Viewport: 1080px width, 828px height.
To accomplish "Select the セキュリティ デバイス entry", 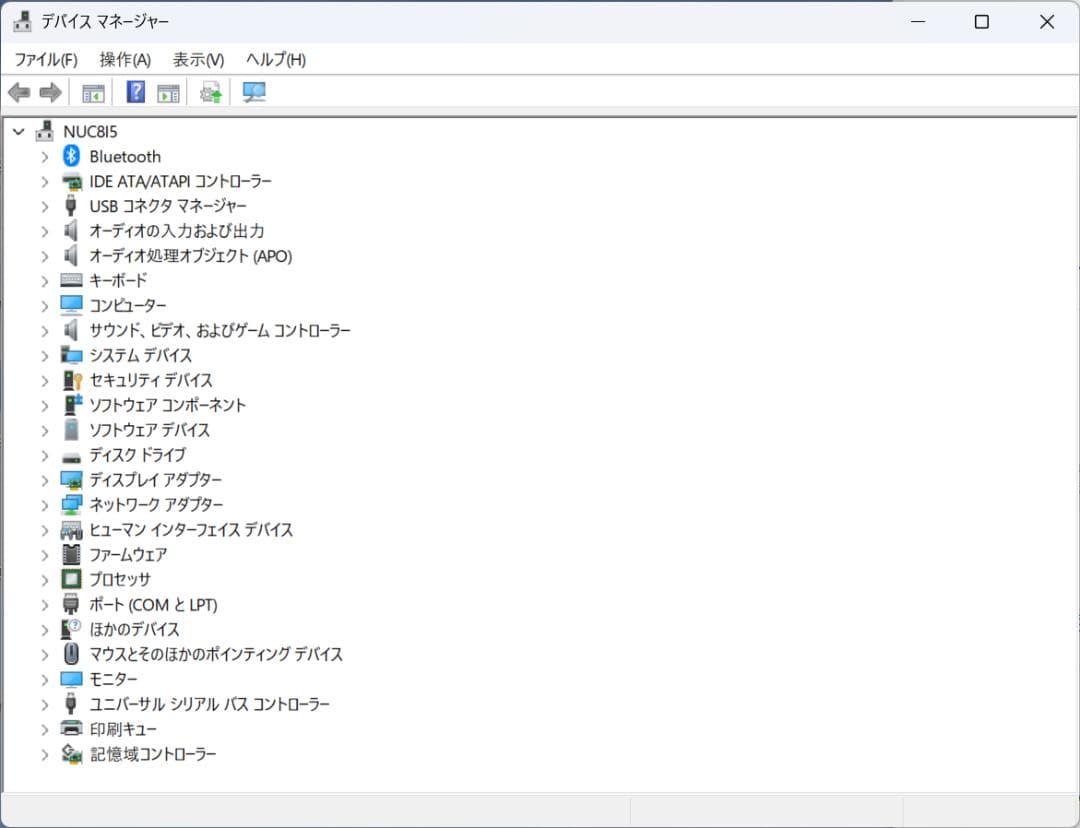I will (x=151, y=380).
